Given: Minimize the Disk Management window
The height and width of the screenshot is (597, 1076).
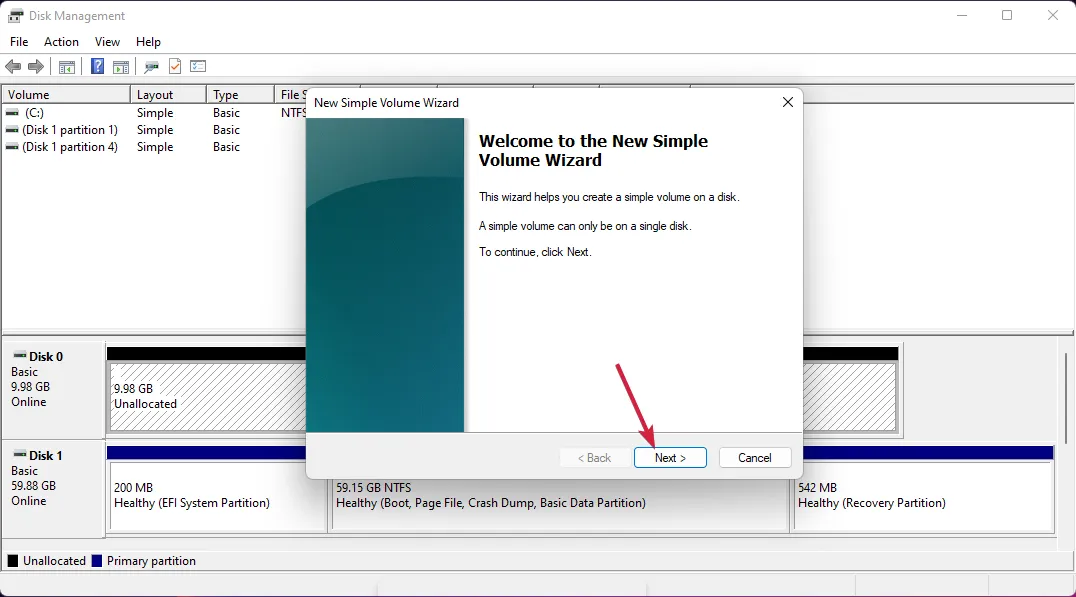Looking at the screenshot, I should 962,15.
